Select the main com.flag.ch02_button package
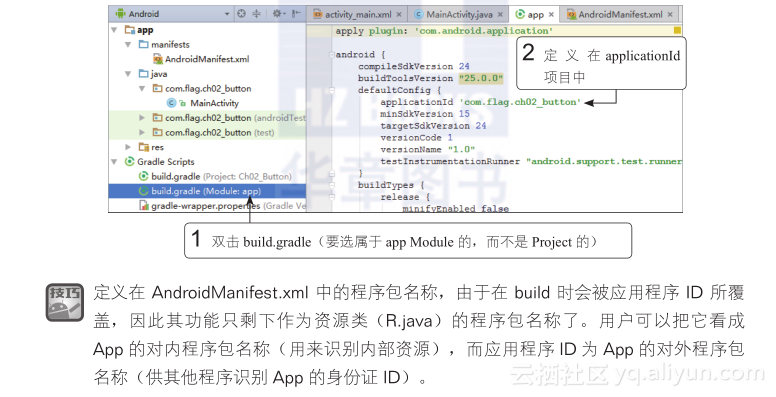The height and width of the screenshot is (397, 776). tap(208, 89)
